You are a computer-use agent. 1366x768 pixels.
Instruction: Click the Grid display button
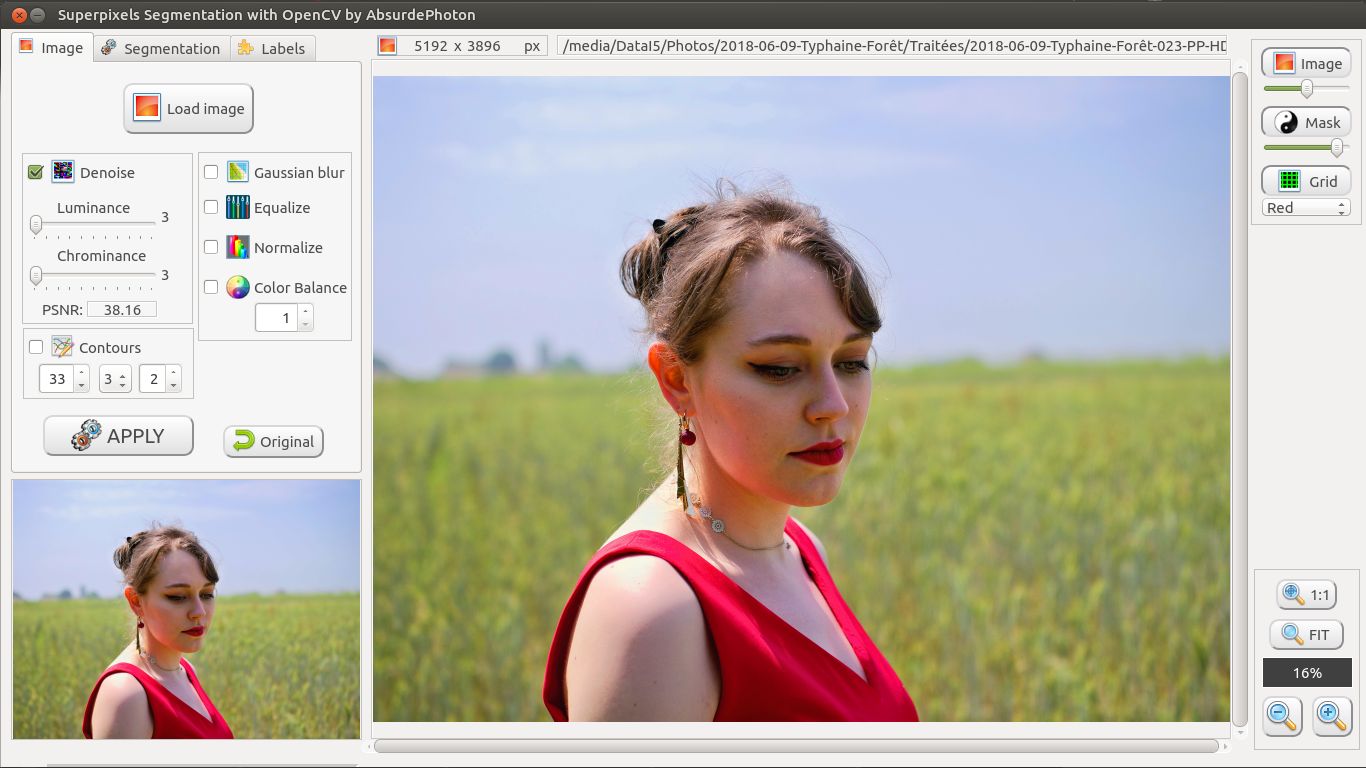[x=1306, y=181]
